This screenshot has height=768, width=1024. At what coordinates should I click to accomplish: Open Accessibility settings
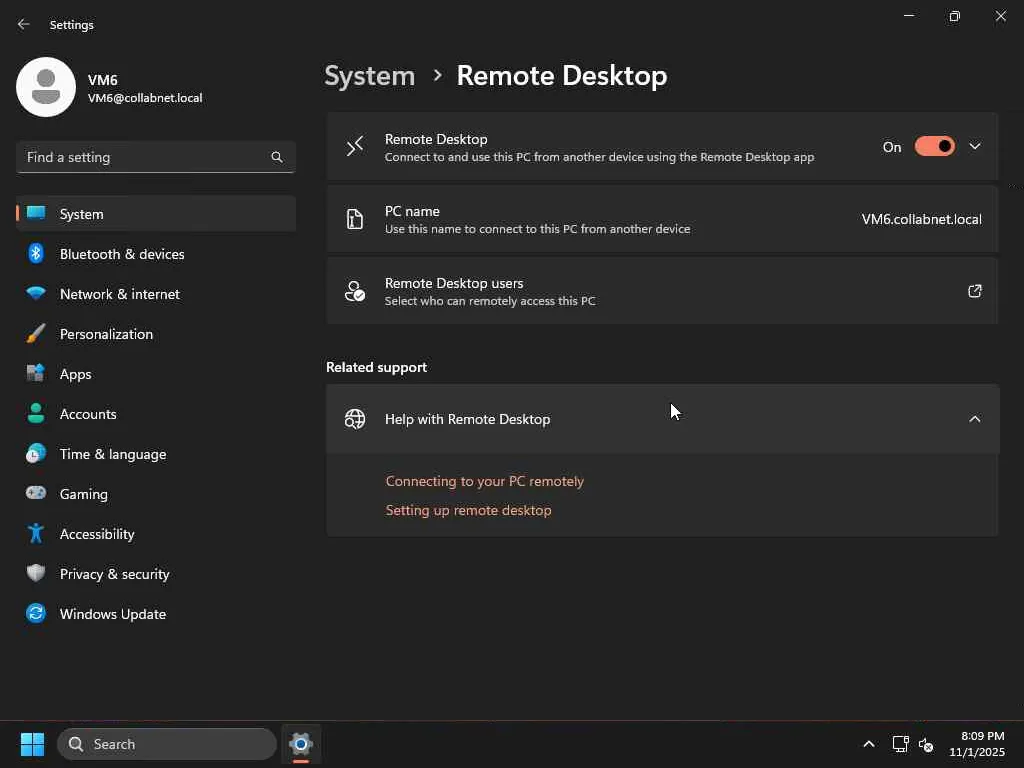(156, 534)
